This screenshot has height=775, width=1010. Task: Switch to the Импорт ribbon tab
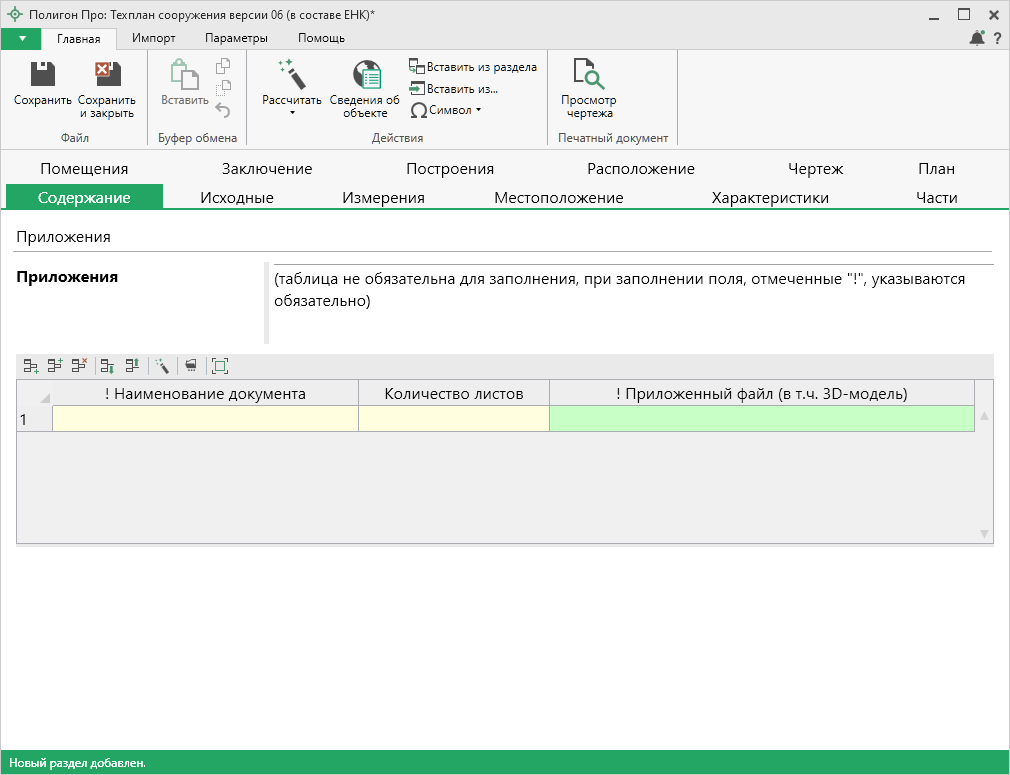point(154,38)
